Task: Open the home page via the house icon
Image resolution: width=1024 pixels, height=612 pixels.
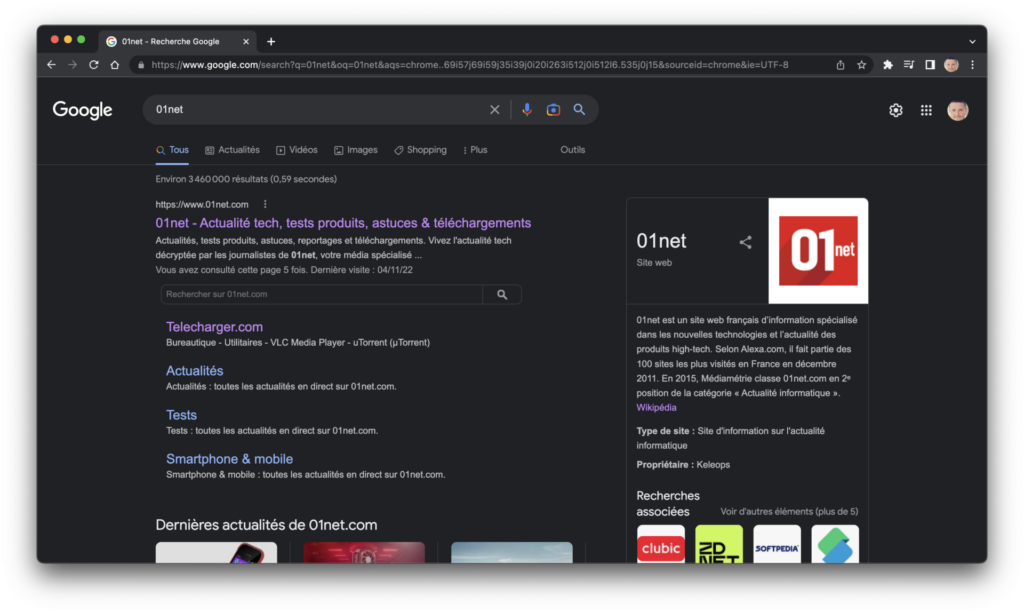Action: tap(115, 65)
